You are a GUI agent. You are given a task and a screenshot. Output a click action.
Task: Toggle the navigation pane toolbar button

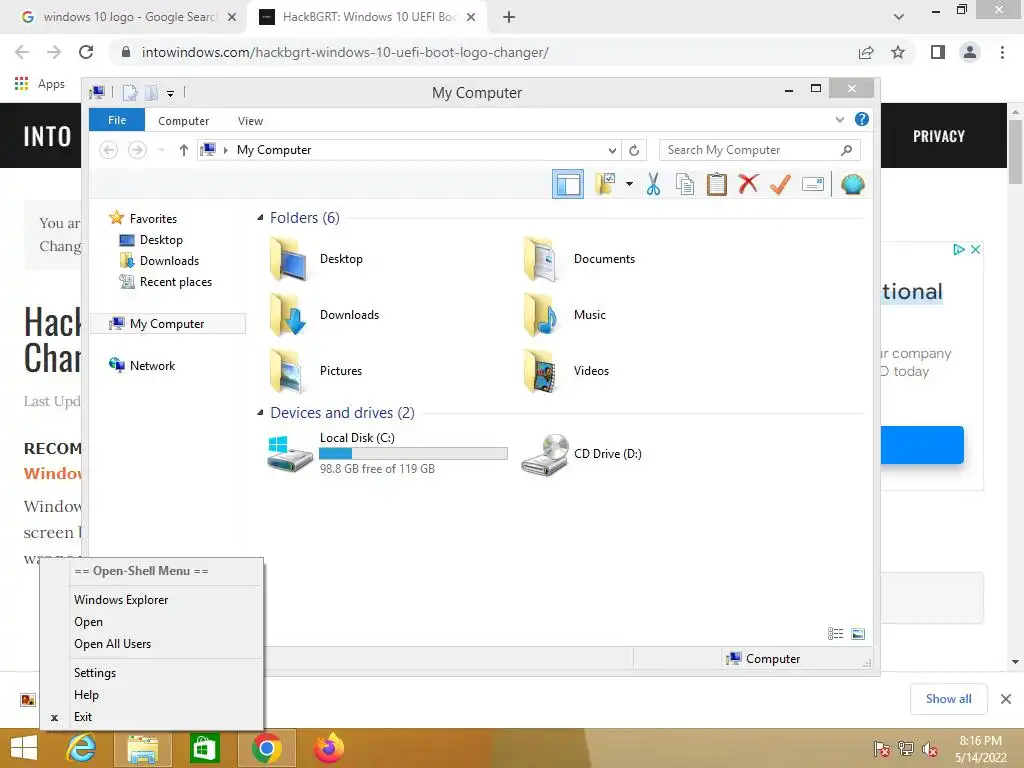568,184
